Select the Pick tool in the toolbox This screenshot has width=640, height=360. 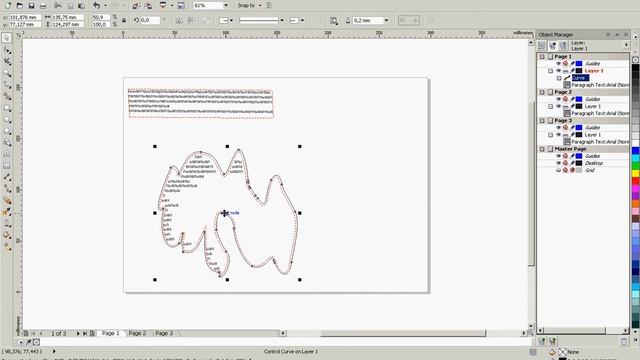coord(7,38)
